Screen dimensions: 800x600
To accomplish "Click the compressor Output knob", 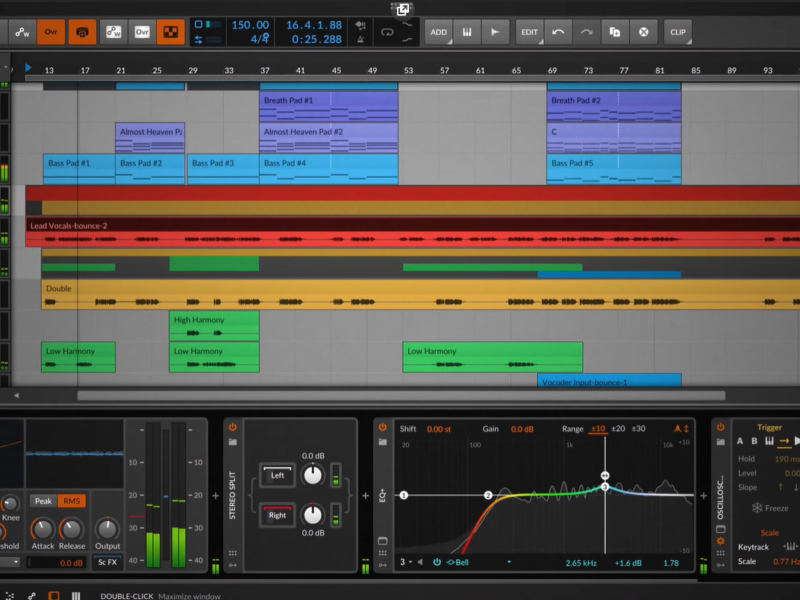I will pos(106,528).
